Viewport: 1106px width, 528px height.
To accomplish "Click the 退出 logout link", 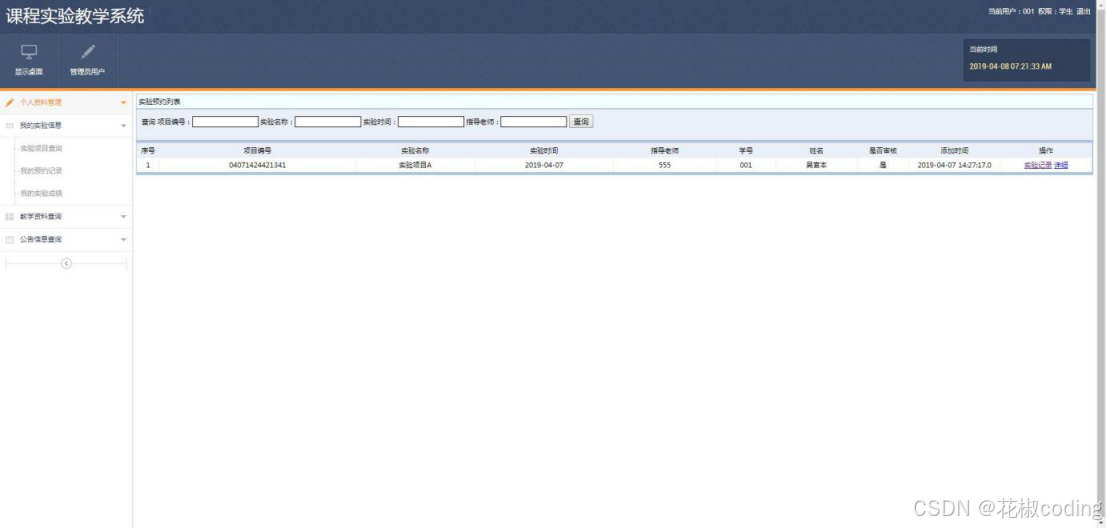I will pos(1083,11).
